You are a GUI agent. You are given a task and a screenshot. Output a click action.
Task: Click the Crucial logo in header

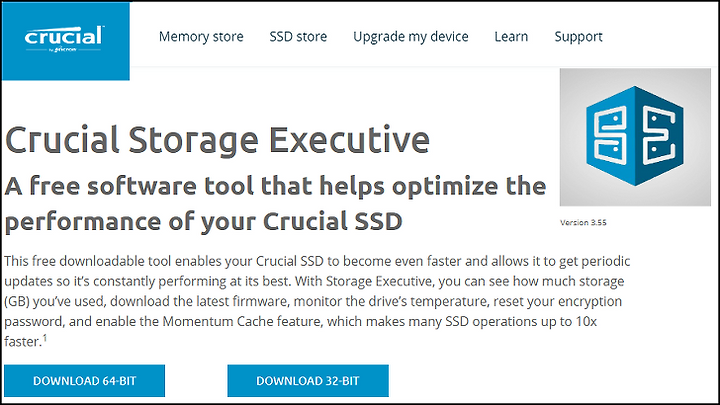tap(64, 39)
